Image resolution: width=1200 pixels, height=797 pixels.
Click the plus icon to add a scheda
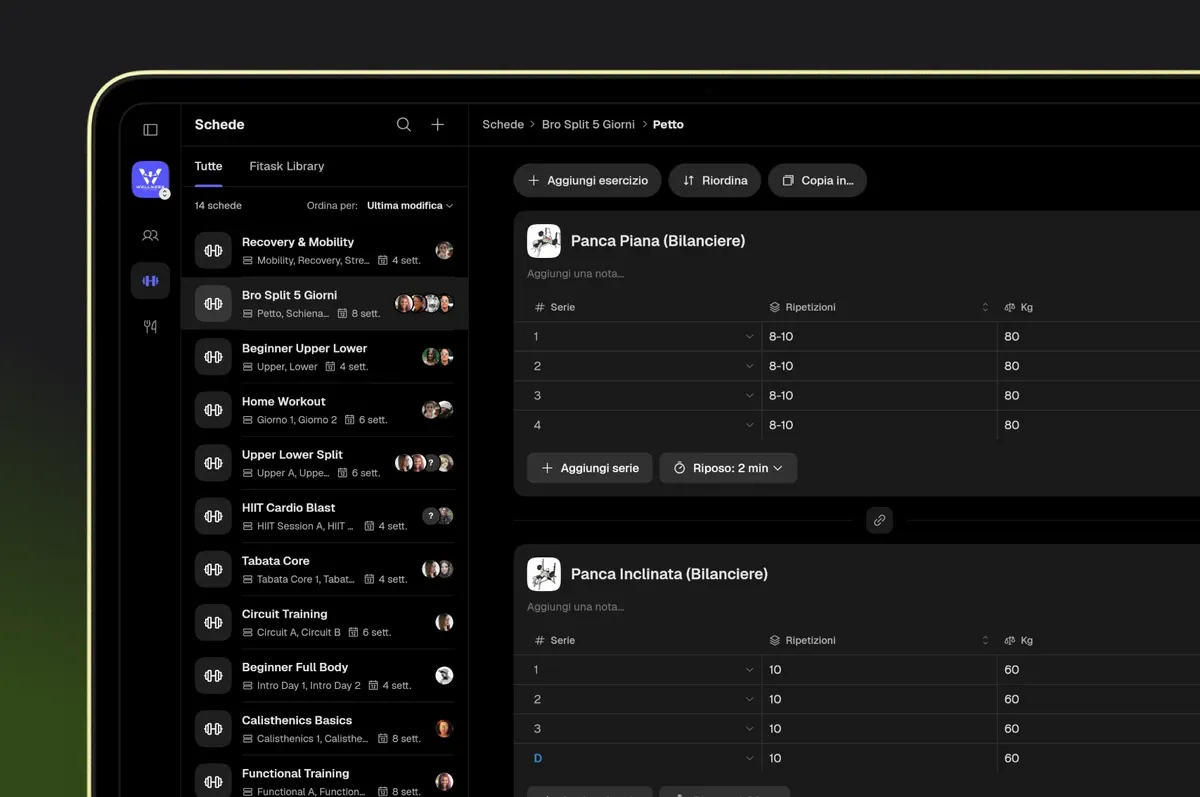coord(438,125)
